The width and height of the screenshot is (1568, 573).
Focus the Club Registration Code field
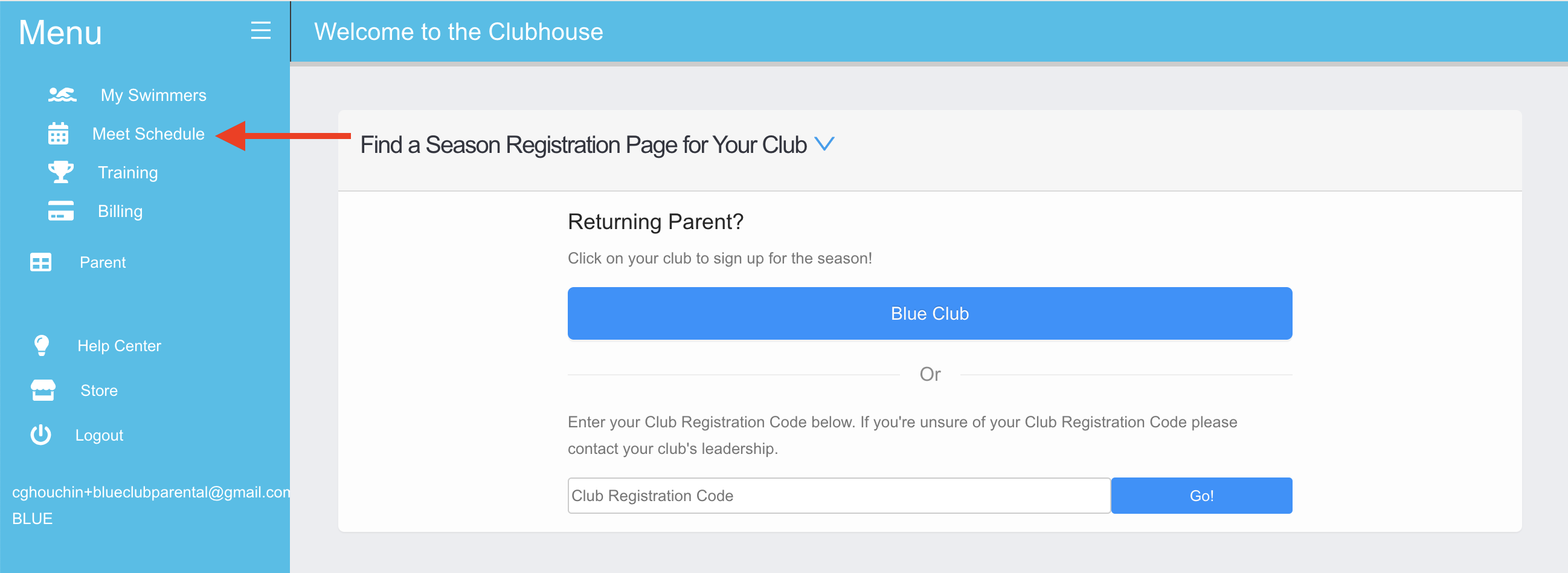click(x=840, y=496)
